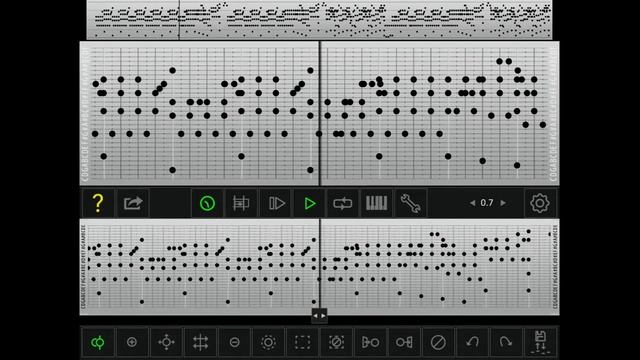640x360 pixels.
Task: Click the bar lines grid icon
Action: click(x=241, y=203)
